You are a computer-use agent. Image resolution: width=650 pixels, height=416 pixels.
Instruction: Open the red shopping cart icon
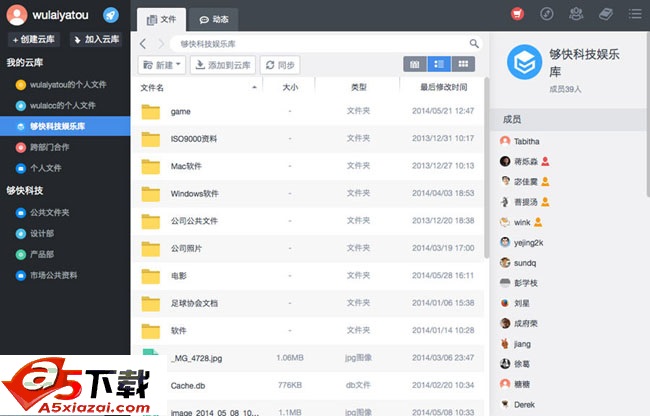517,14
